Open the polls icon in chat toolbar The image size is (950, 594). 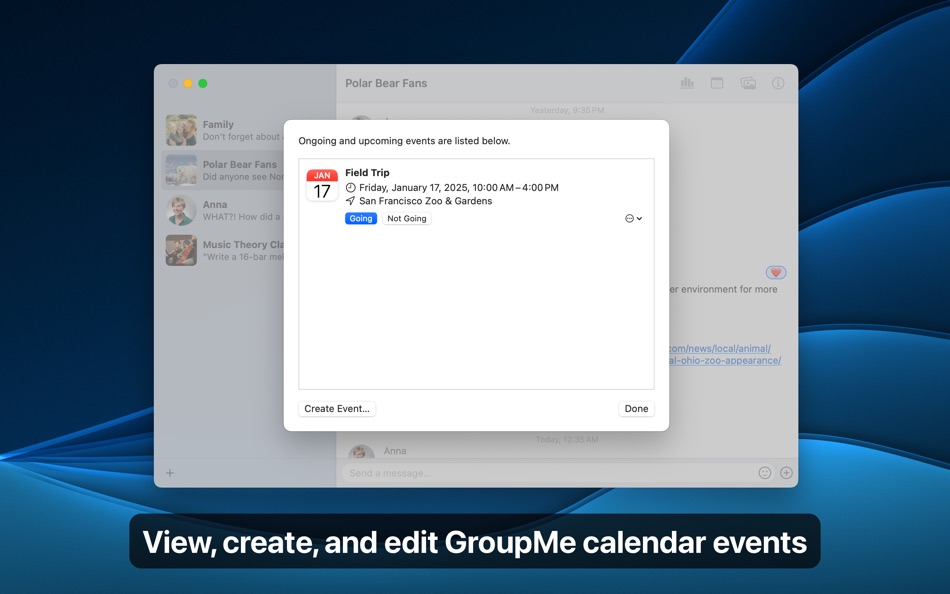(687, 83)
